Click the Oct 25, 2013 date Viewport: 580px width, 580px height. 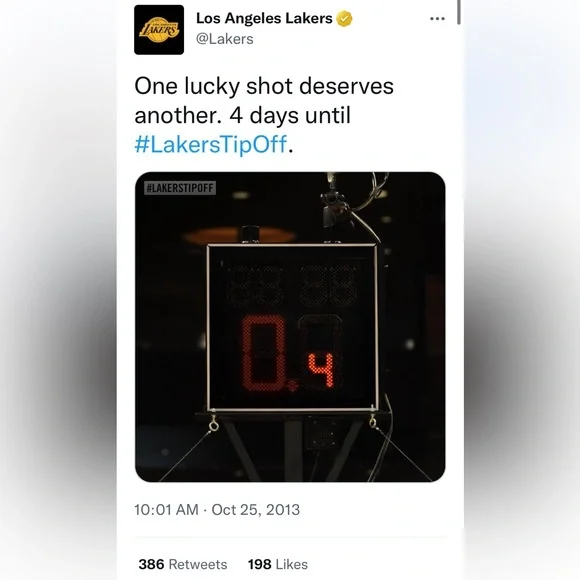tap(256, 510)
